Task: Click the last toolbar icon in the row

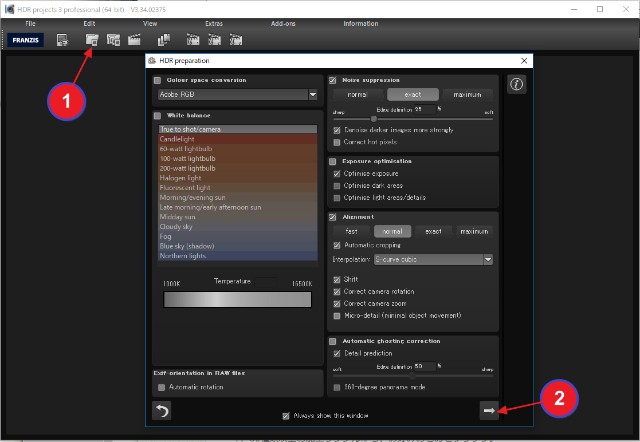Action: 237,41
